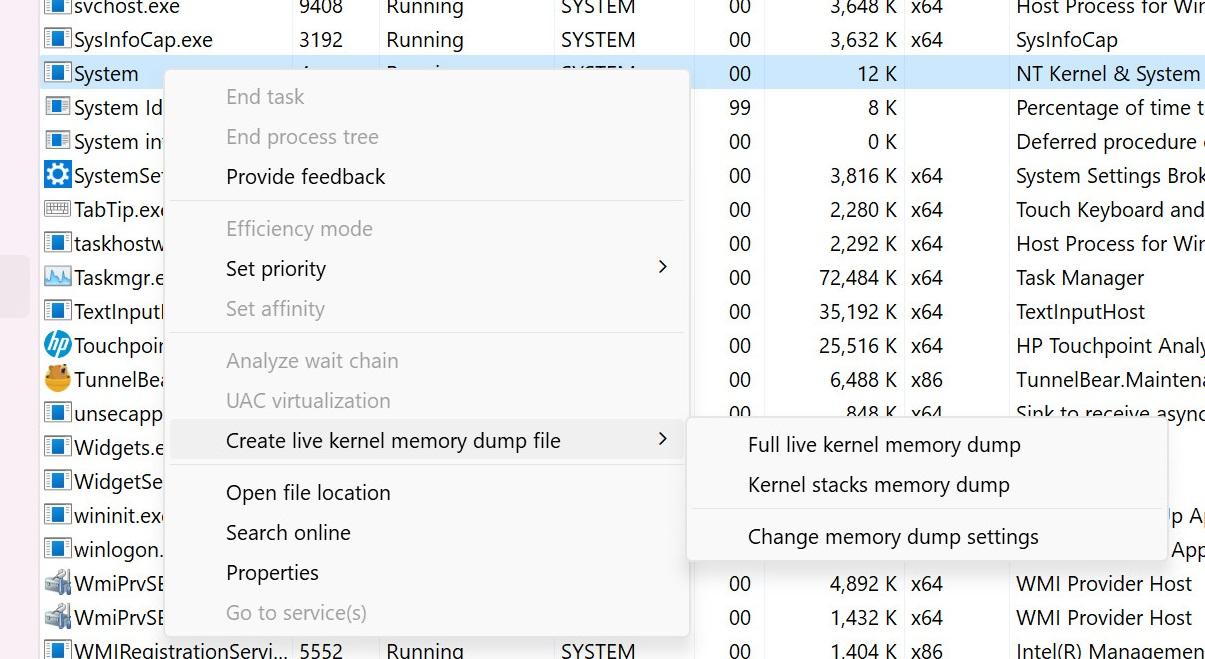Screen dimensions: 1205x659
Task: Click memory value 35,192 K
Action: [x=857, y=311]
